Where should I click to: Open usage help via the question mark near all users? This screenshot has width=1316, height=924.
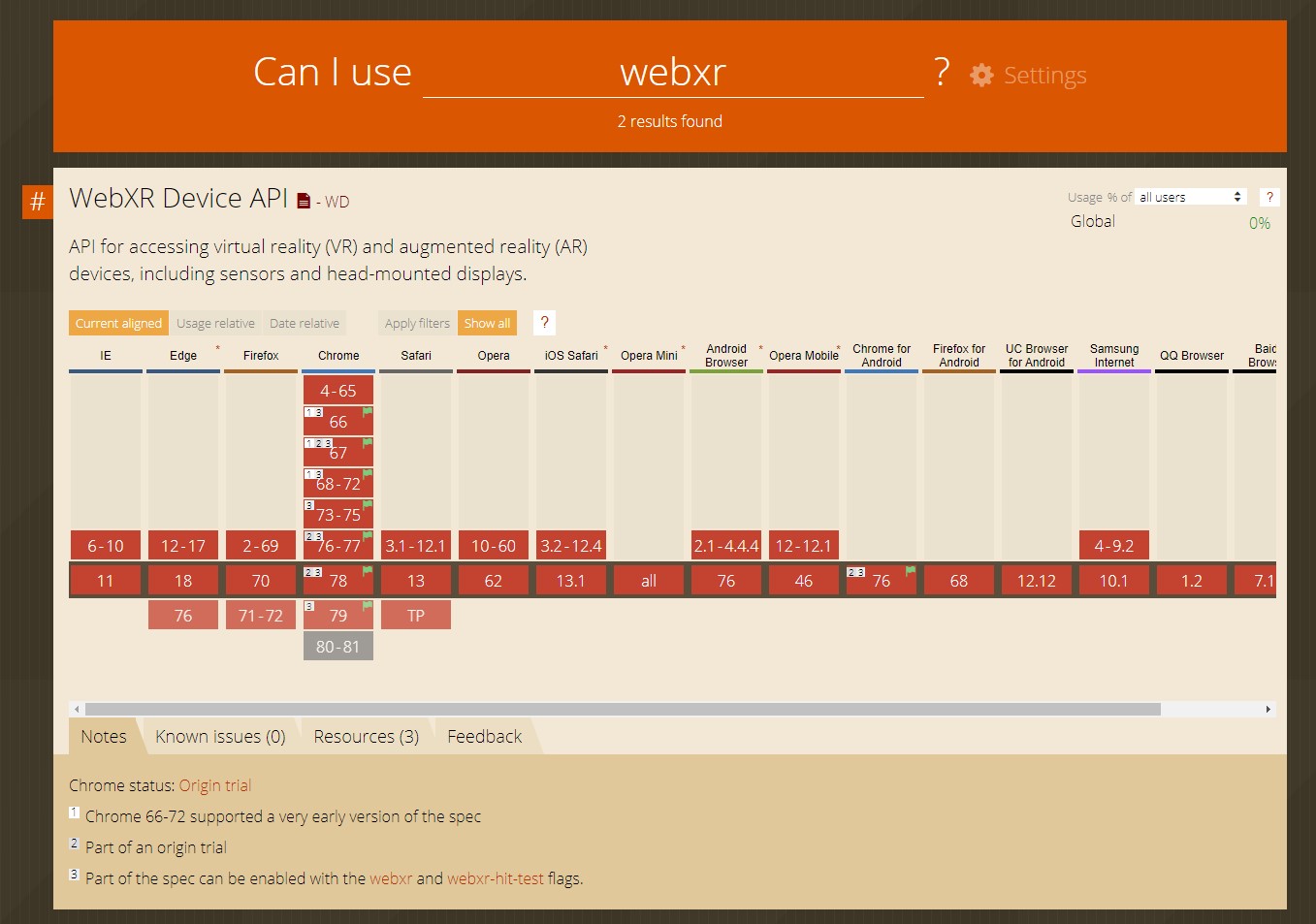(x=1268, y=196)
